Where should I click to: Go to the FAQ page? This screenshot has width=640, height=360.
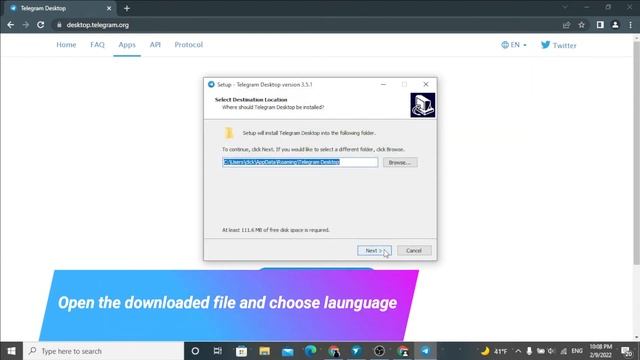(x=97, y=45)
